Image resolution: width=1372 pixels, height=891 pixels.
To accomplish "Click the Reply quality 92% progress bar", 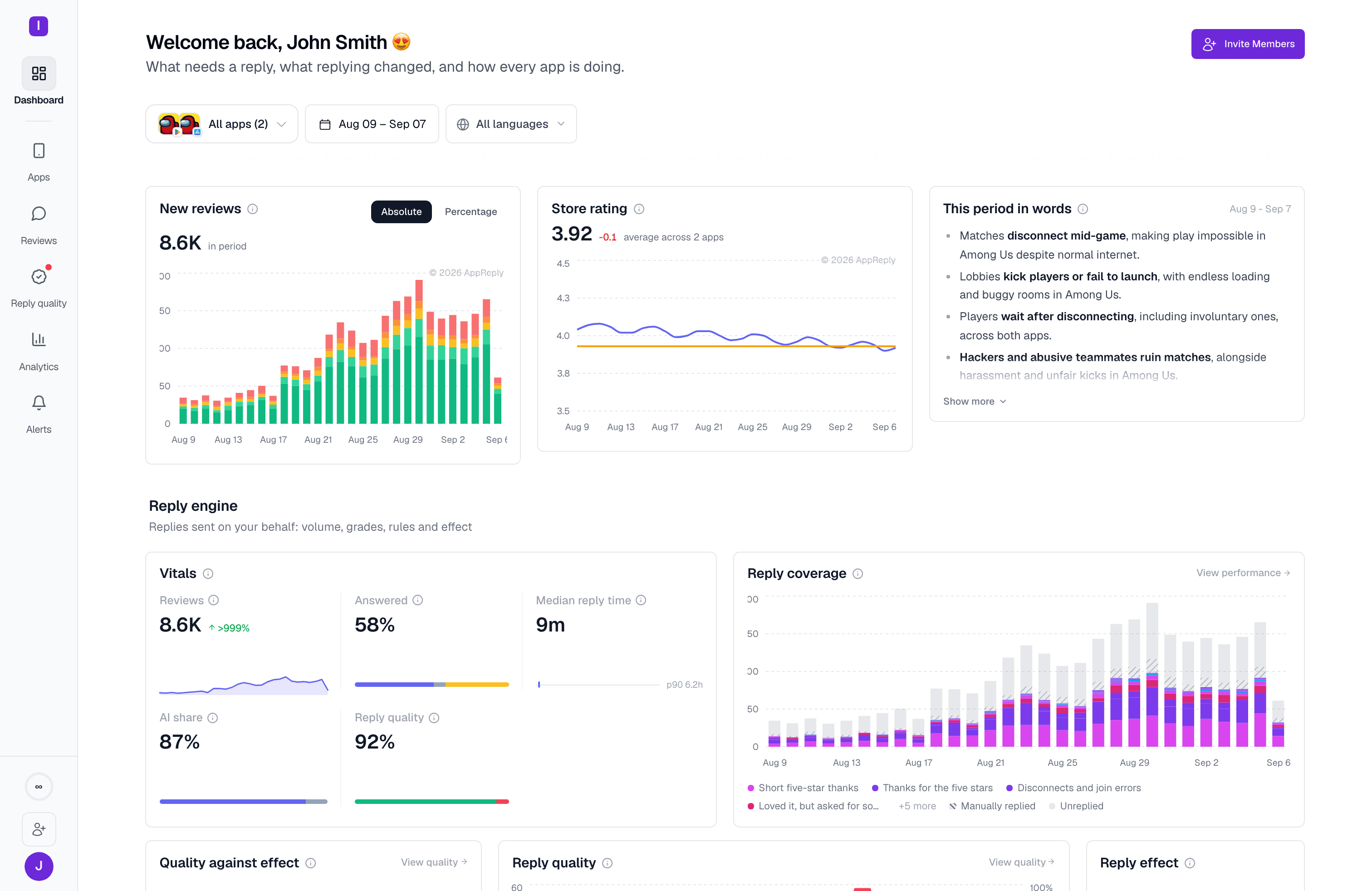I will tap(432, 802).
